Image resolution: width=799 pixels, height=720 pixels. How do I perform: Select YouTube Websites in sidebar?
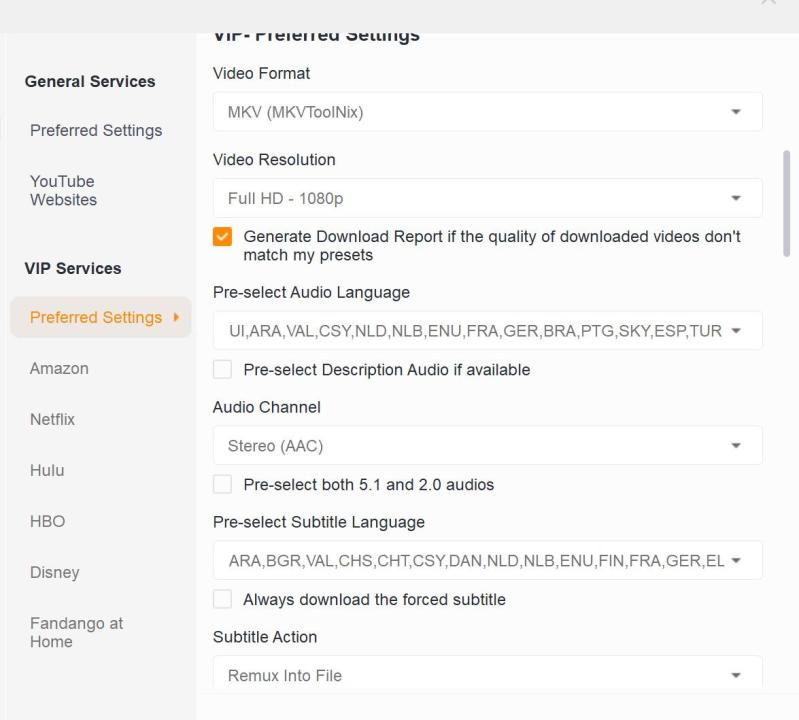[64, 190]
